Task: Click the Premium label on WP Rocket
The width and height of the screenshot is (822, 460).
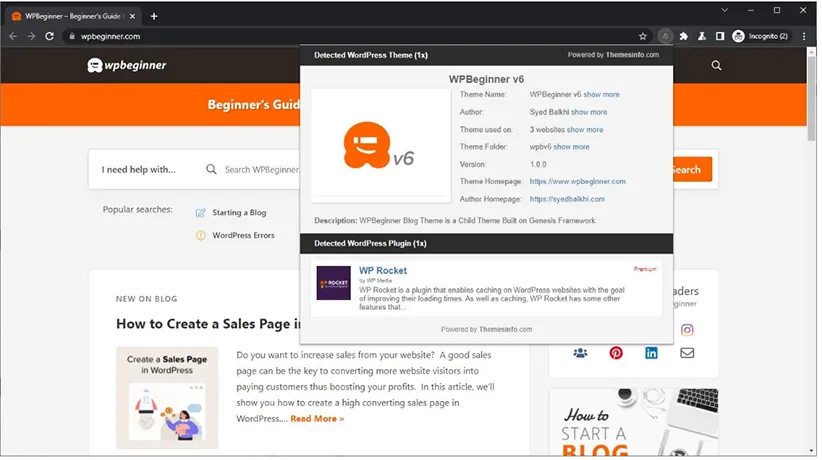Action: click(x=645, y=269)
